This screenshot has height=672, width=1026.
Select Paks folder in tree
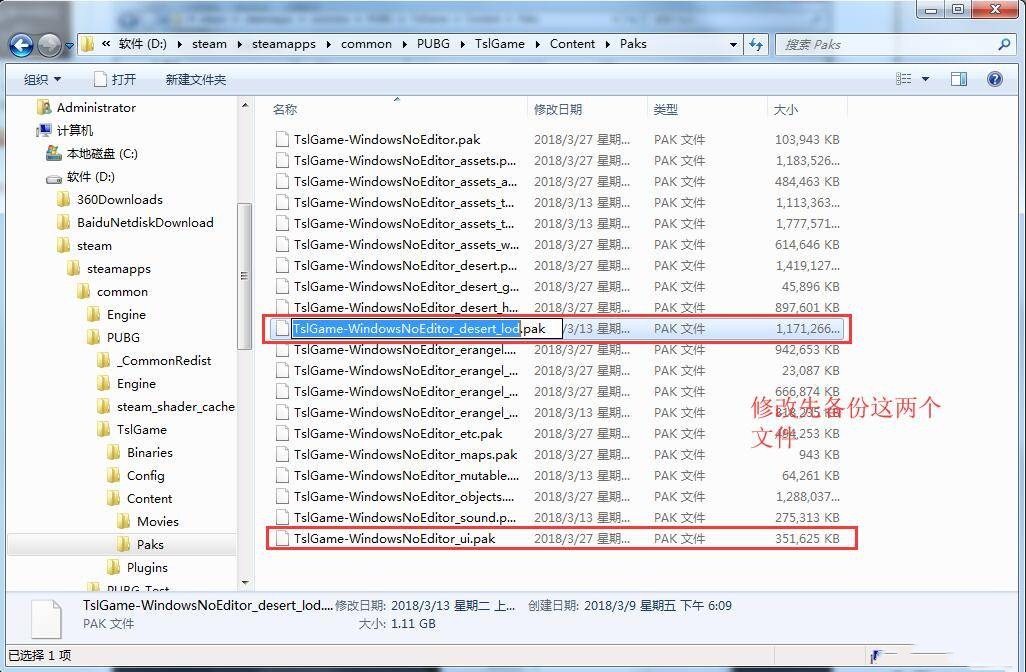point(150,544)
